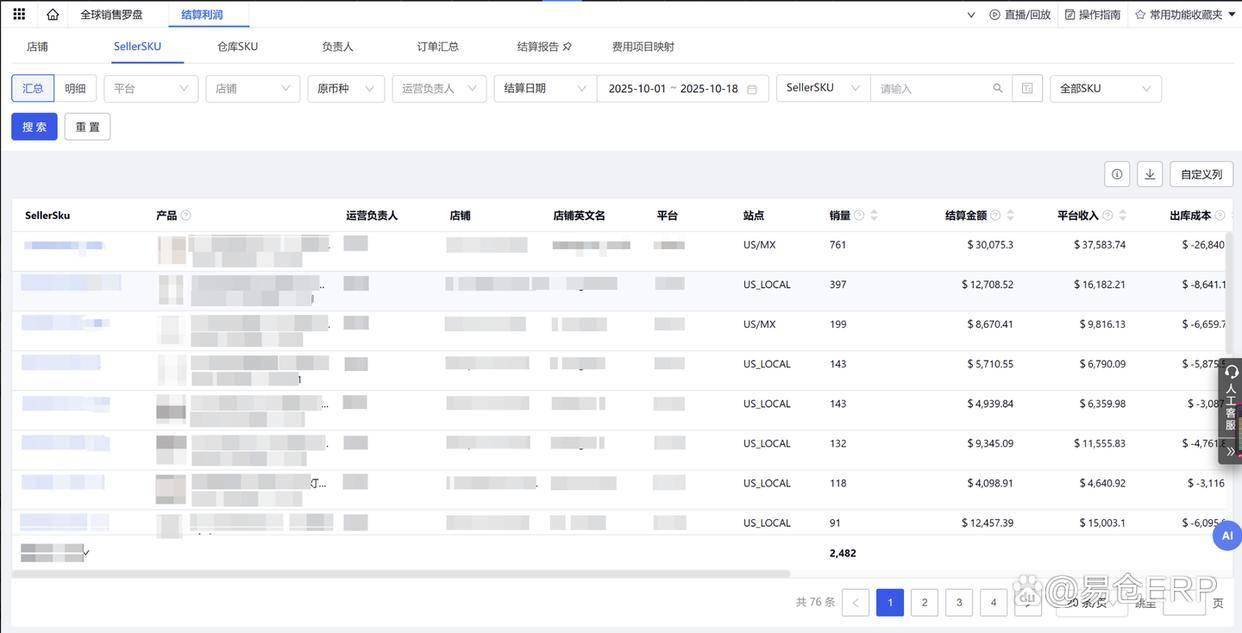Open the batch input icon beside search field
Image resolution: width=1242 pixels, height=633 pixels.
1027,88
